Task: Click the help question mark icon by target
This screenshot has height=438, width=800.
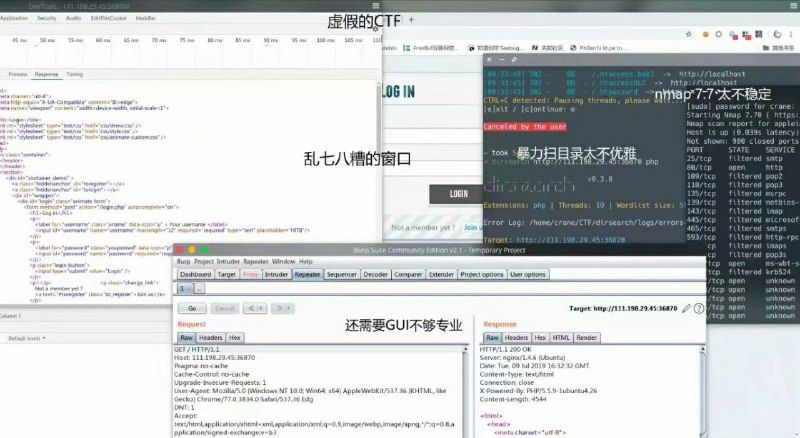Action: [x=698, y=309]
